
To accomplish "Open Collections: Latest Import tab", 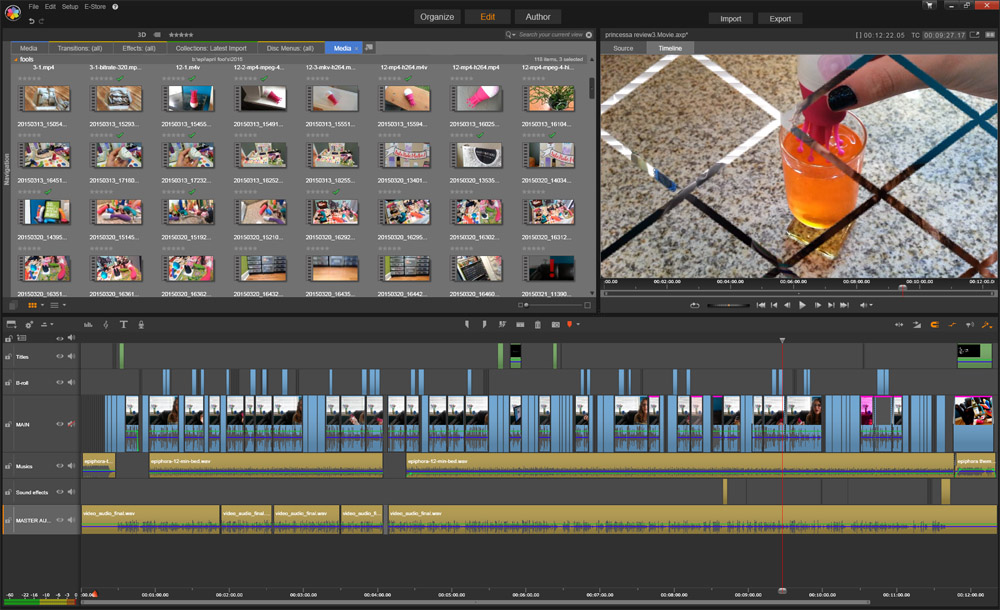I will [210, 48].
